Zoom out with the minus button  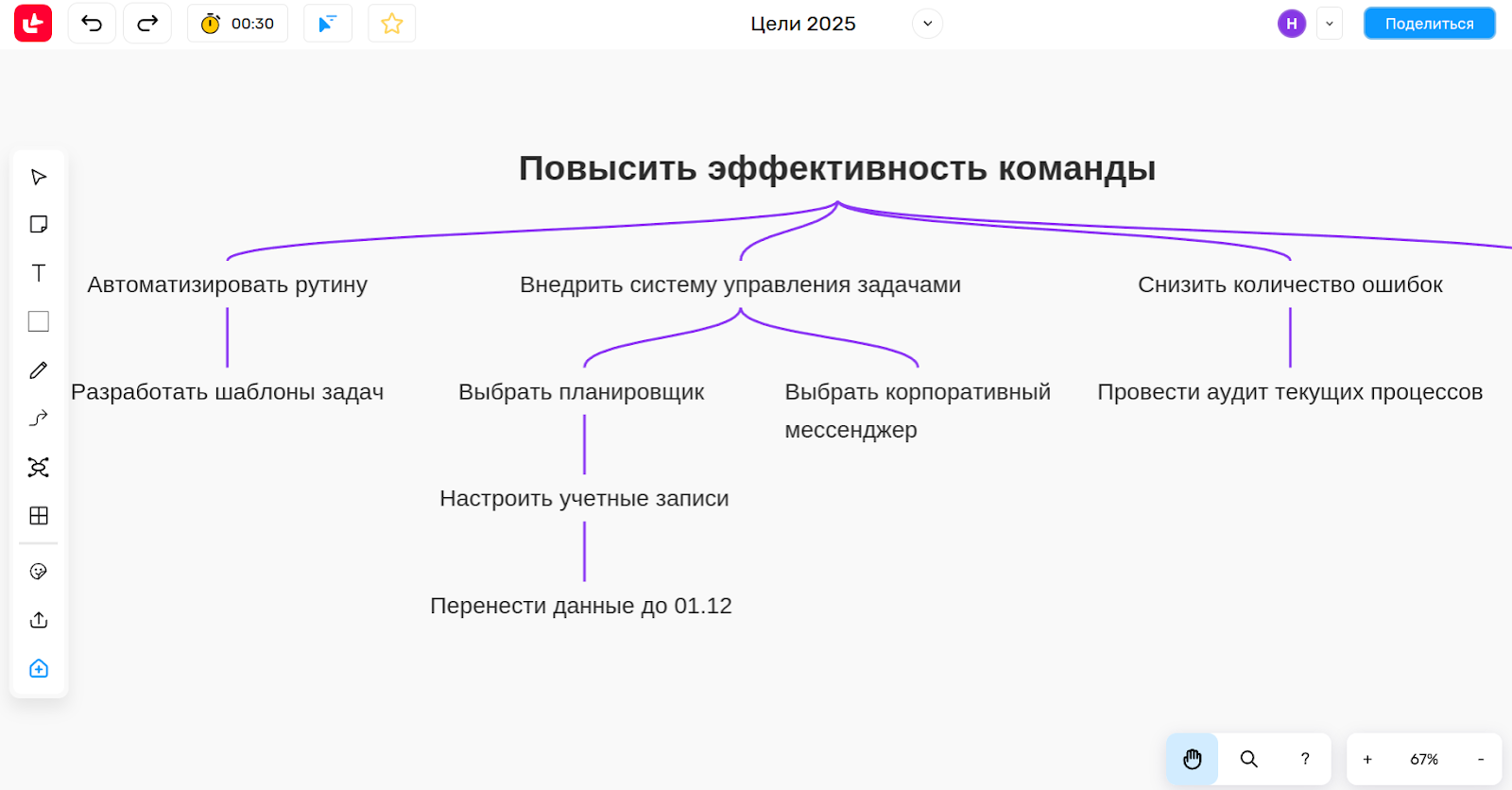[x=1481, y=759]
